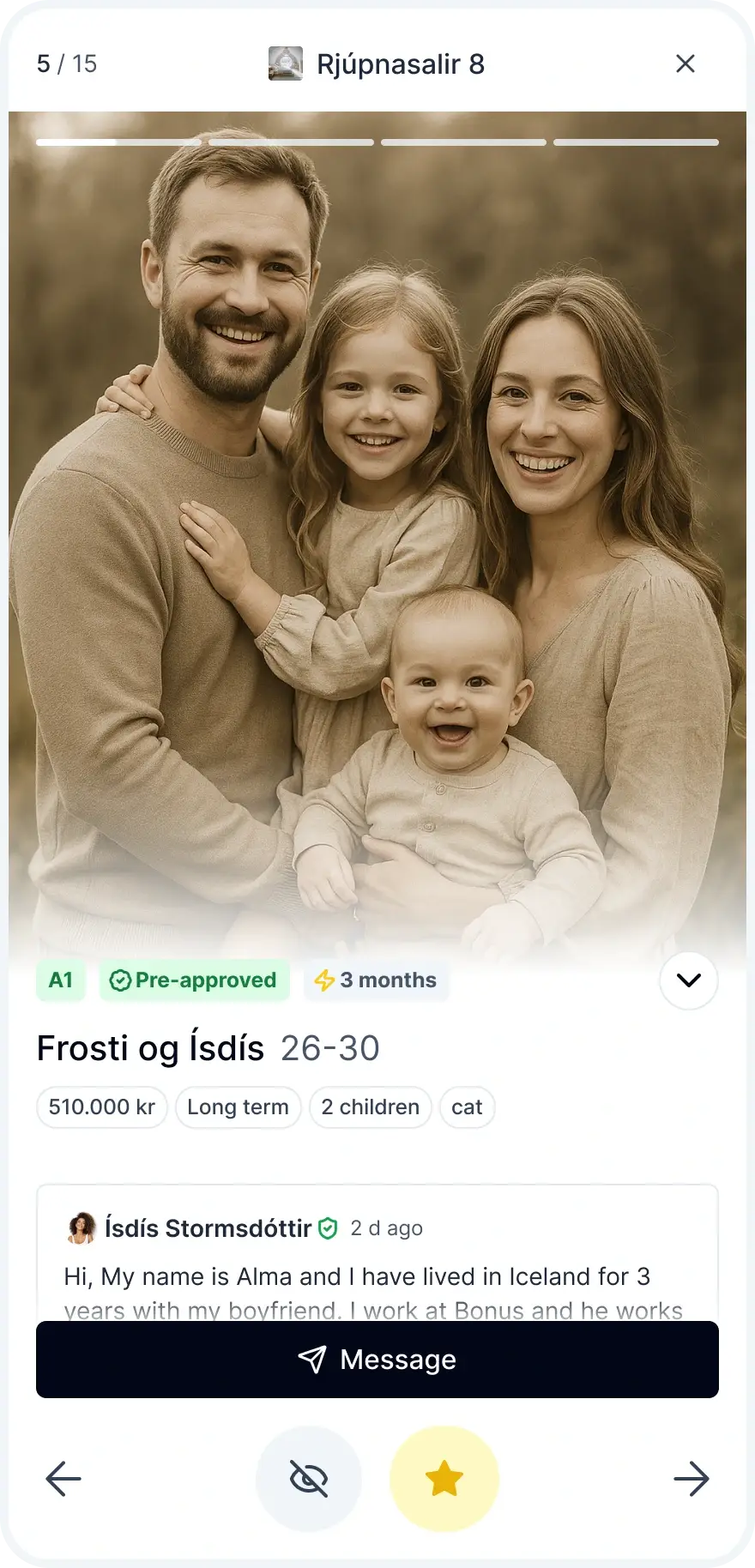Go to the previous applicant arrow
755x1568 pixels.
click(63, 1479)
